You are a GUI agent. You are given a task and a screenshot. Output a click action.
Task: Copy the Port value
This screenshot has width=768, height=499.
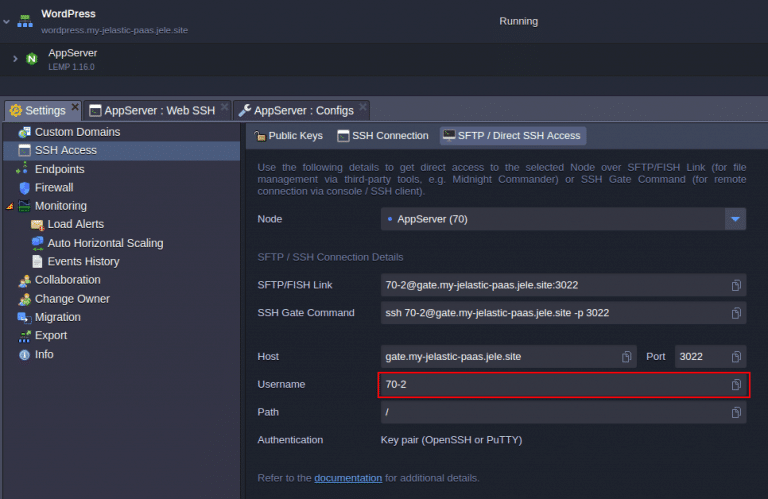point(736,357)
